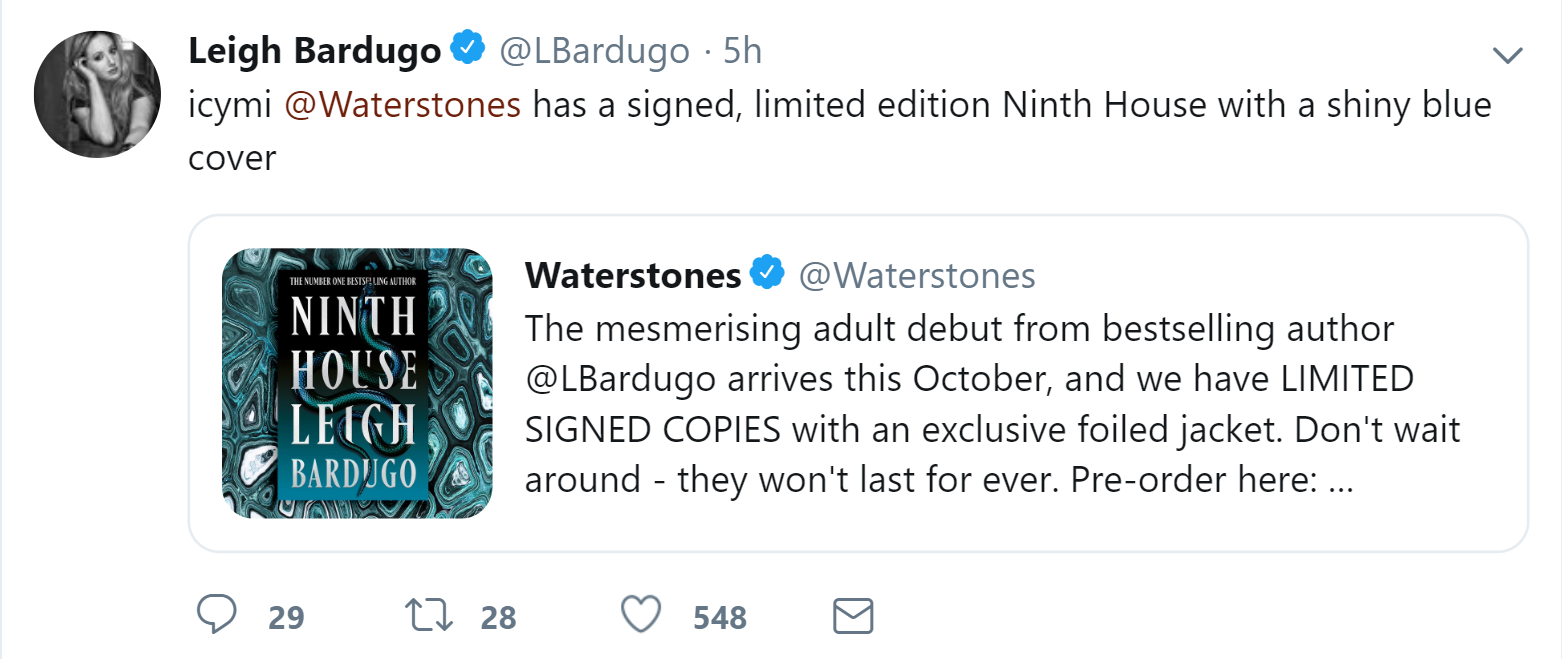The width and height of the screenshot is (1562, 659).
Task: Expand the caret at the tweet's top right
Action: [x=1508, y=57]
